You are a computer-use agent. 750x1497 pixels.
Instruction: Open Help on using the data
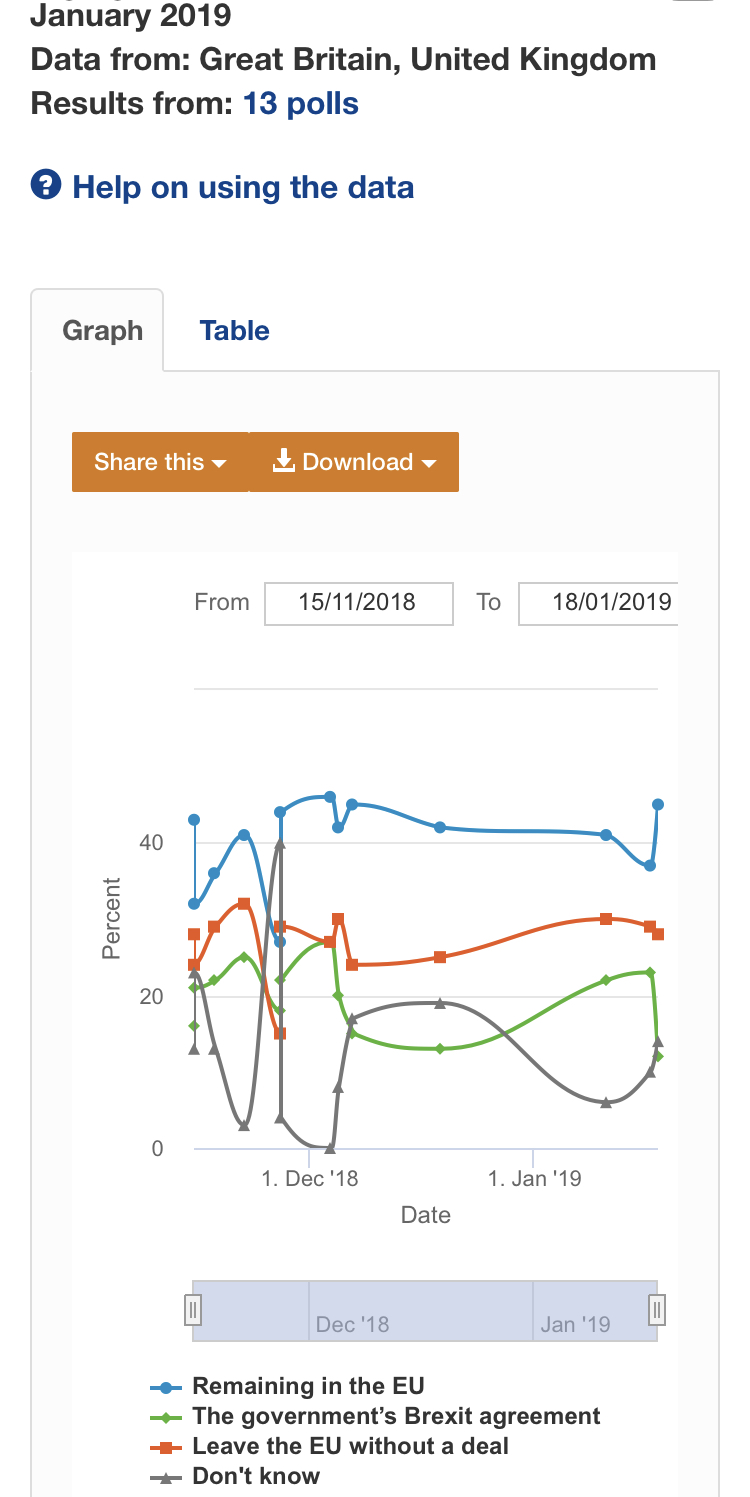pos(243,187)
